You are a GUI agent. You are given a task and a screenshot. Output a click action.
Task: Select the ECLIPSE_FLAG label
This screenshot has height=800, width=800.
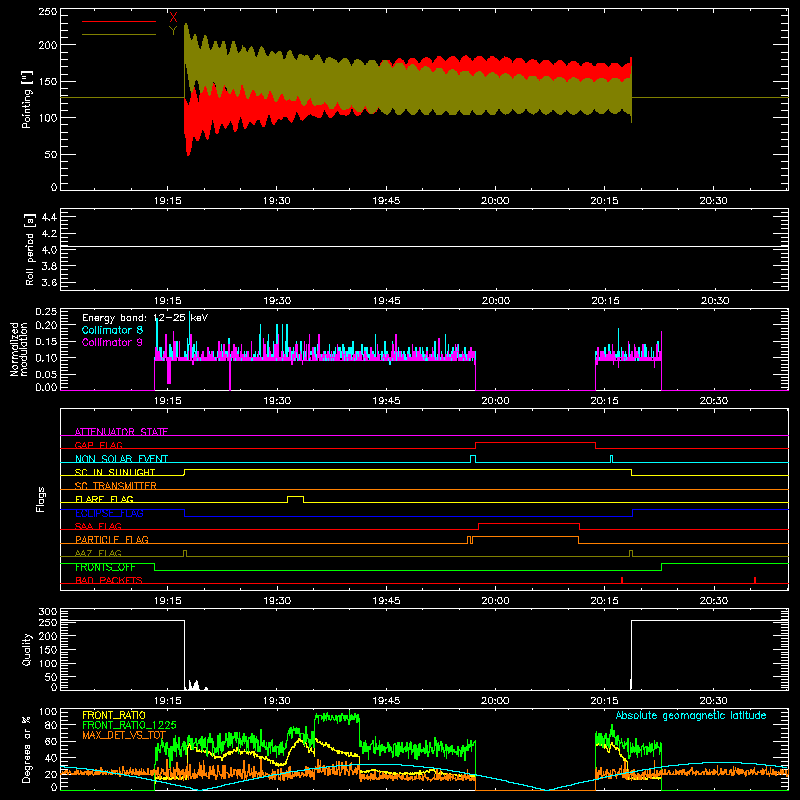[x=109, y=513]
